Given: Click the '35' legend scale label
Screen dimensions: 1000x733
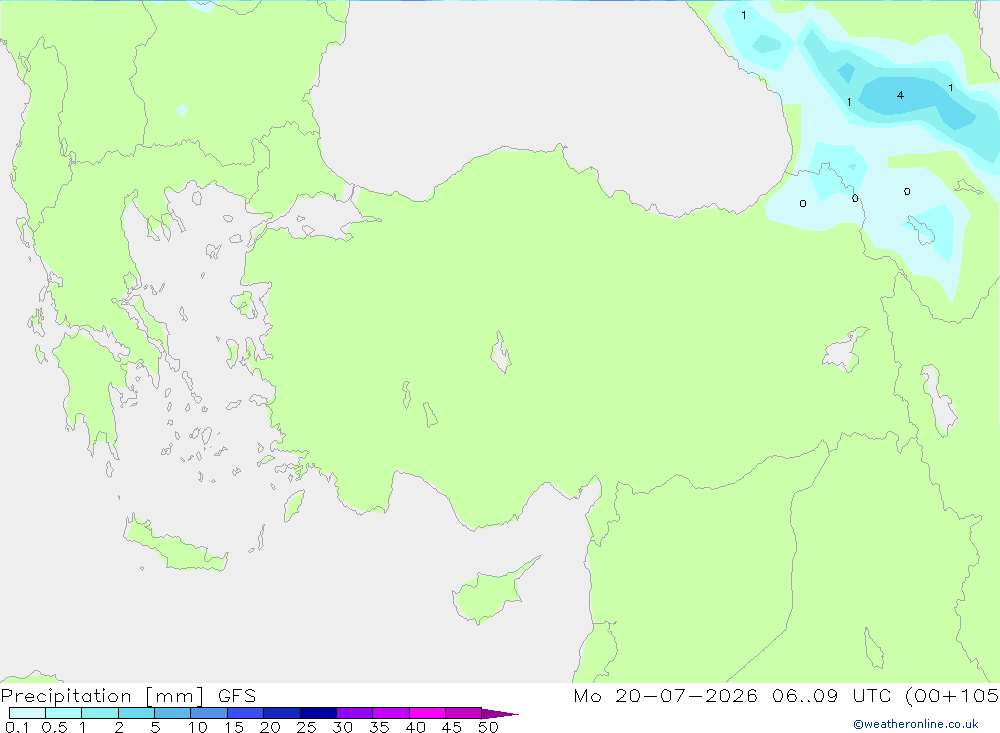Looking at the screenshot, I should click(379, 727).
